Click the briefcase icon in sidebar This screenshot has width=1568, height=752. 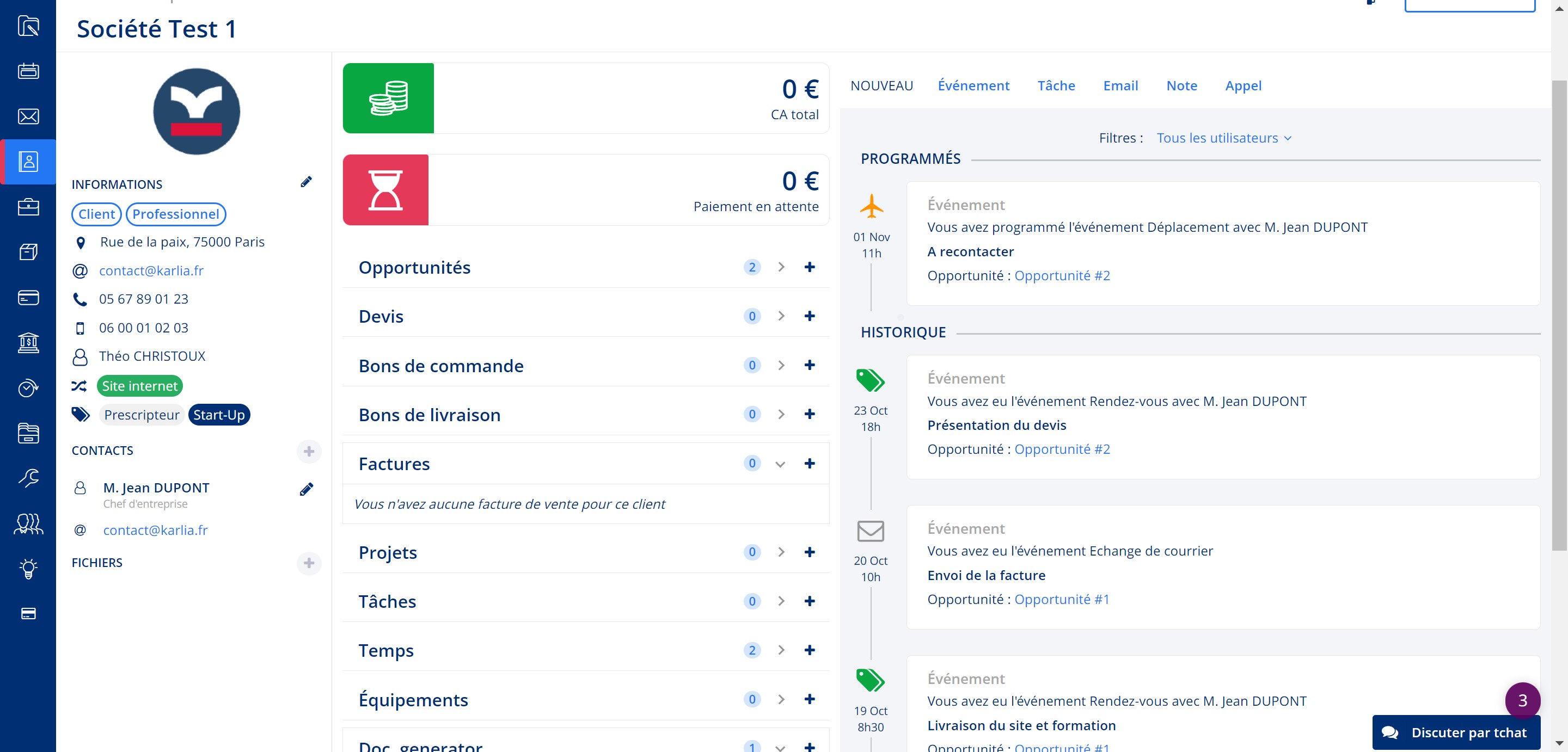point(28,207)
